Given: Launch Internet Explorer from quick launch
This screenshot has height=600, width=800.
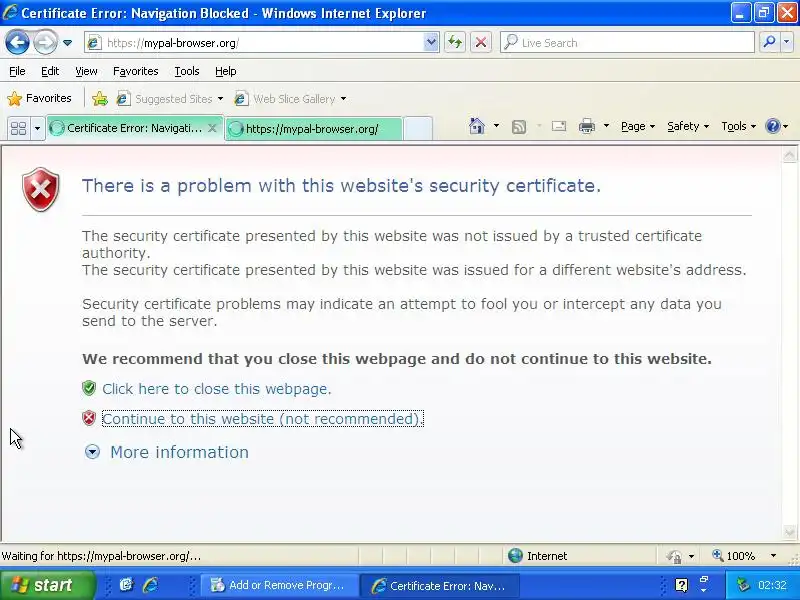Looking at the screenshot, I should (x=151, y=585).
